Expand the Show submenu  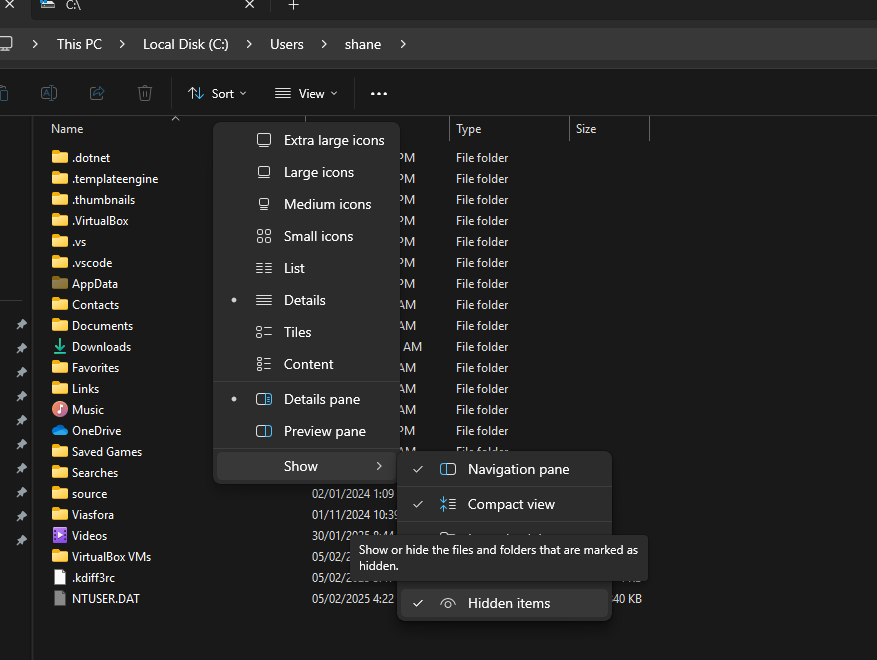(307, 466)
